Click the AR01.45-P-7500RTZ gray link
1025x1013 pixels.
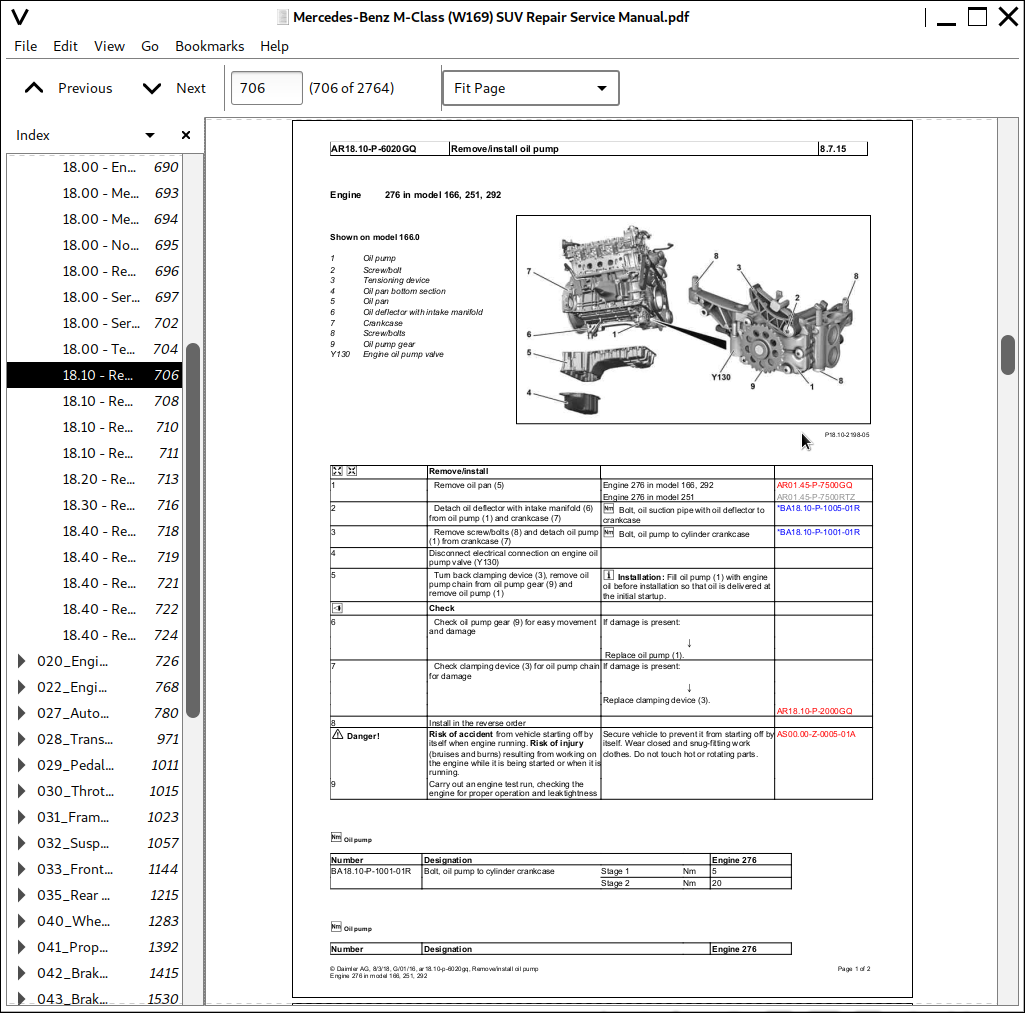[816, 497]
